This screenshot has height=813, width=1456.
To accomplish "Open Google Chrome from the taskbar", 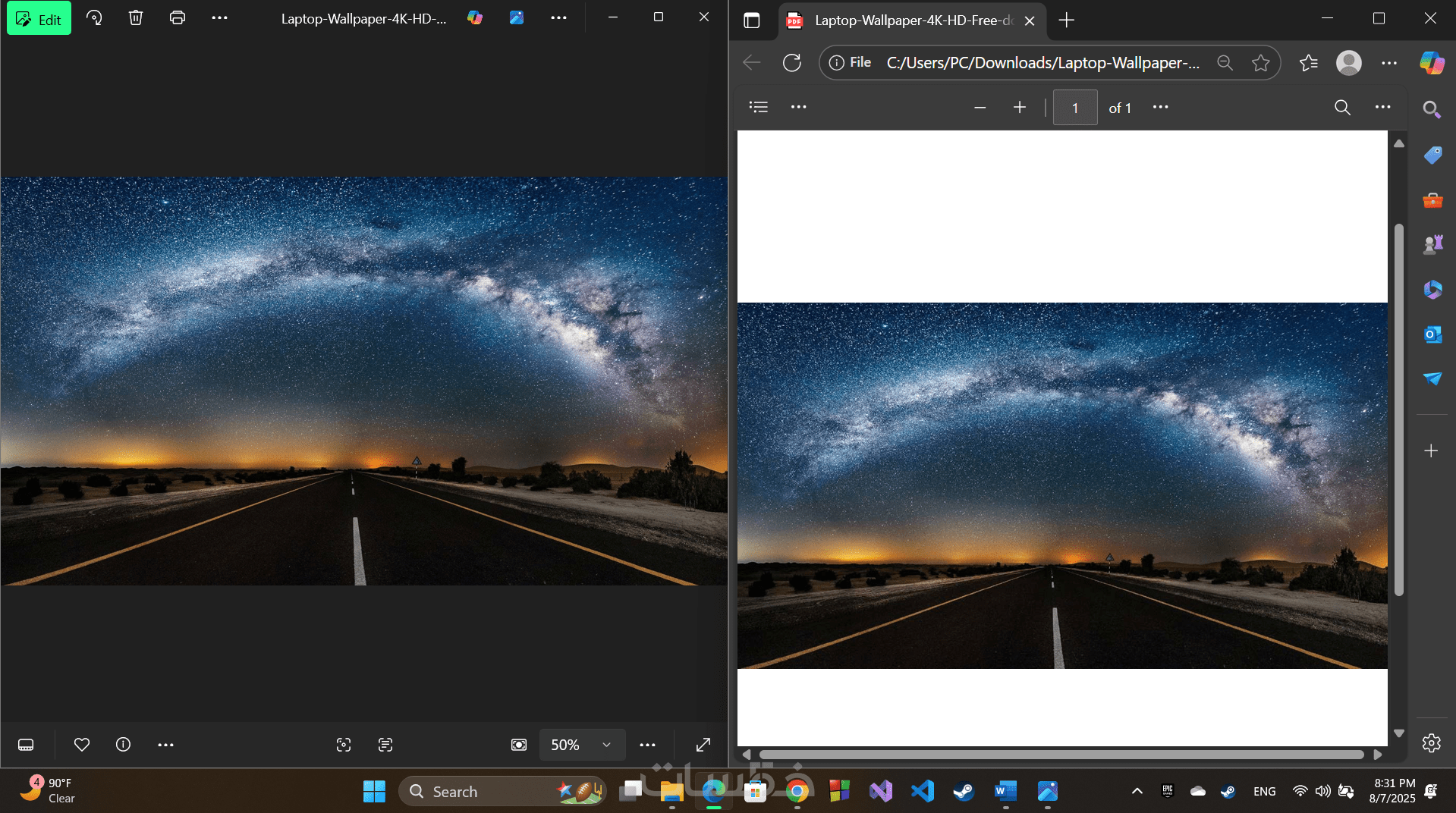I will tap(797, 792).
